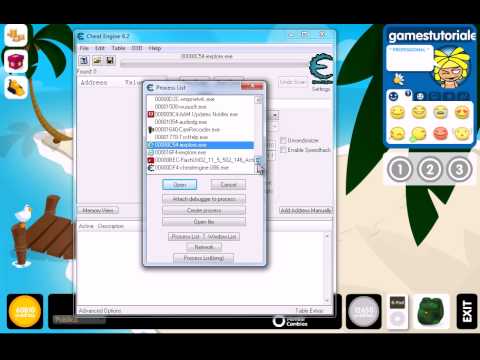Click the Network button

coord(204,247)
